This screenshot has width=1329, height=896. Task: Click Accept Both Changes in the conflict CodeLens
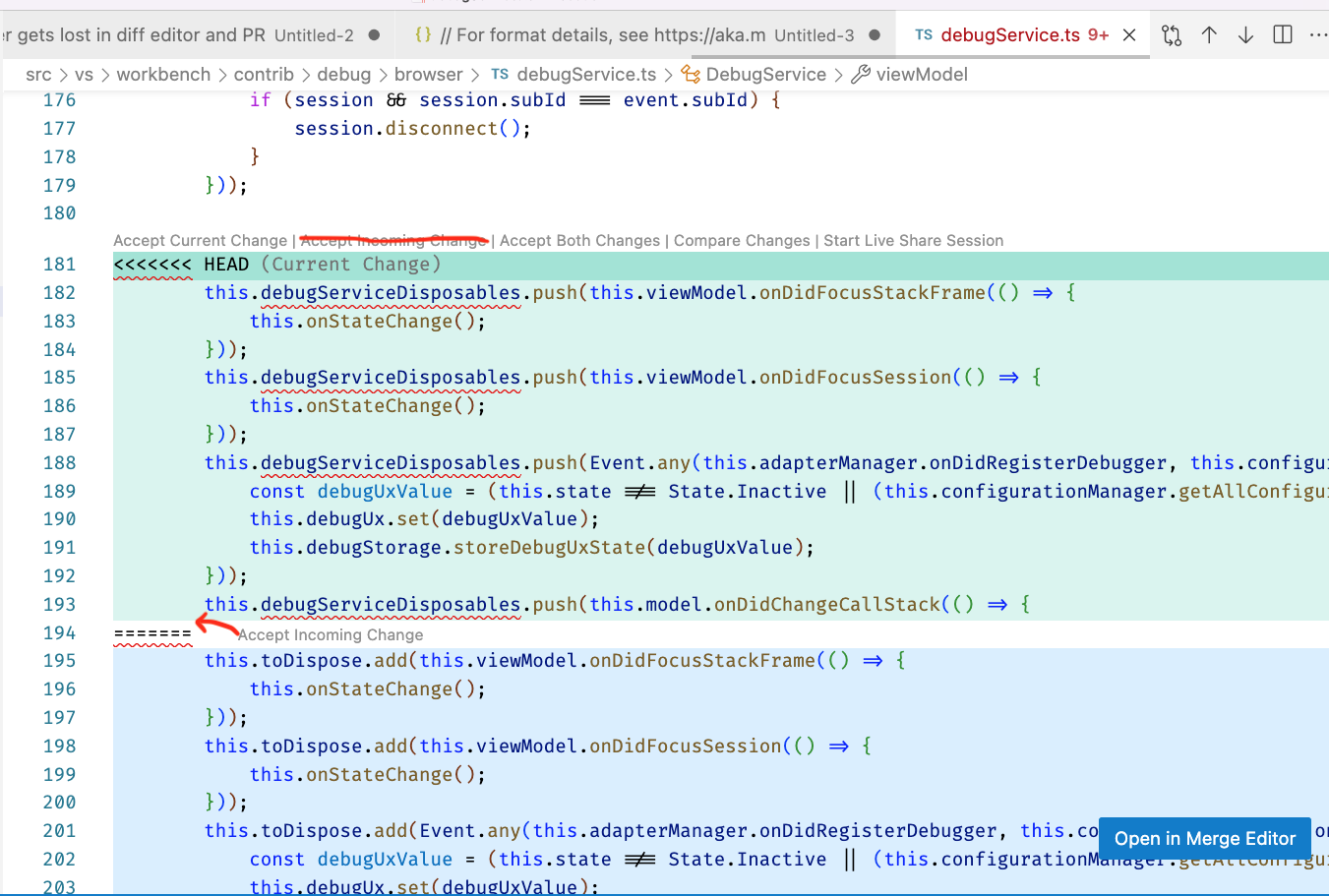tap(579, 240)
